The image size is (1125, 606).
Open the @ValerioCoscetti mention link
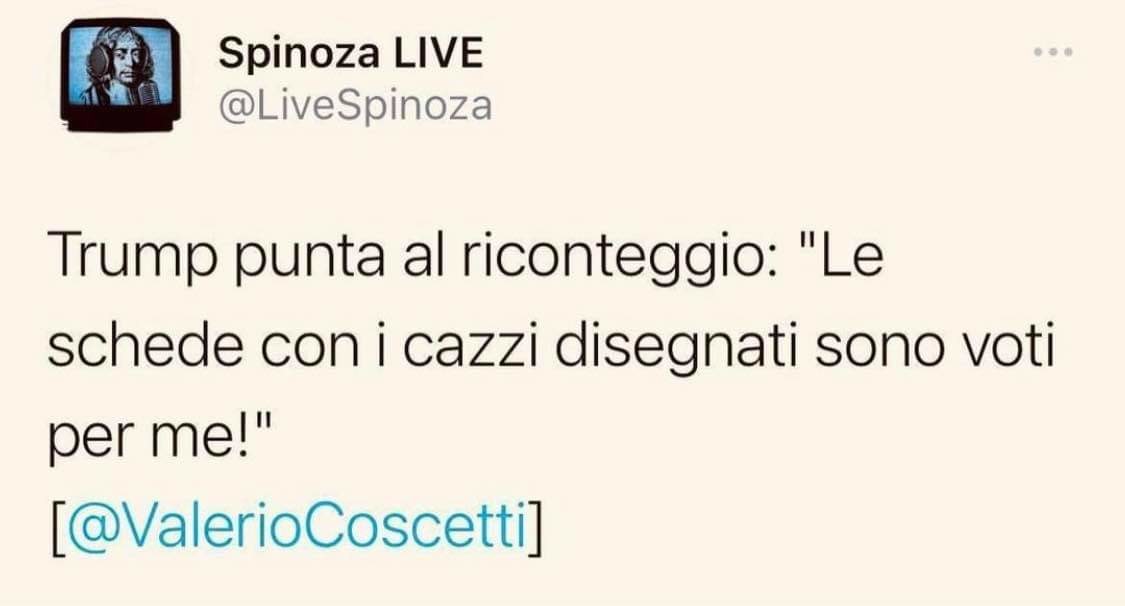click(x=296, y=526)
